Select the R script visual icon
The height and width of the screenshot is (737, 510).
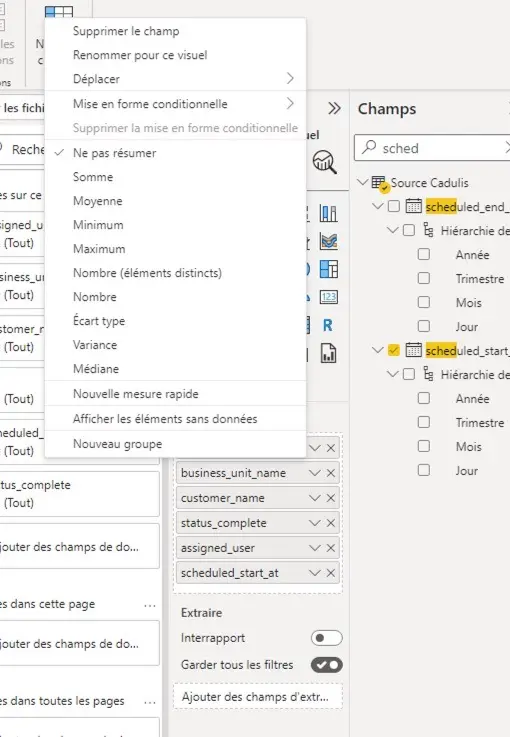coord(328,325)
